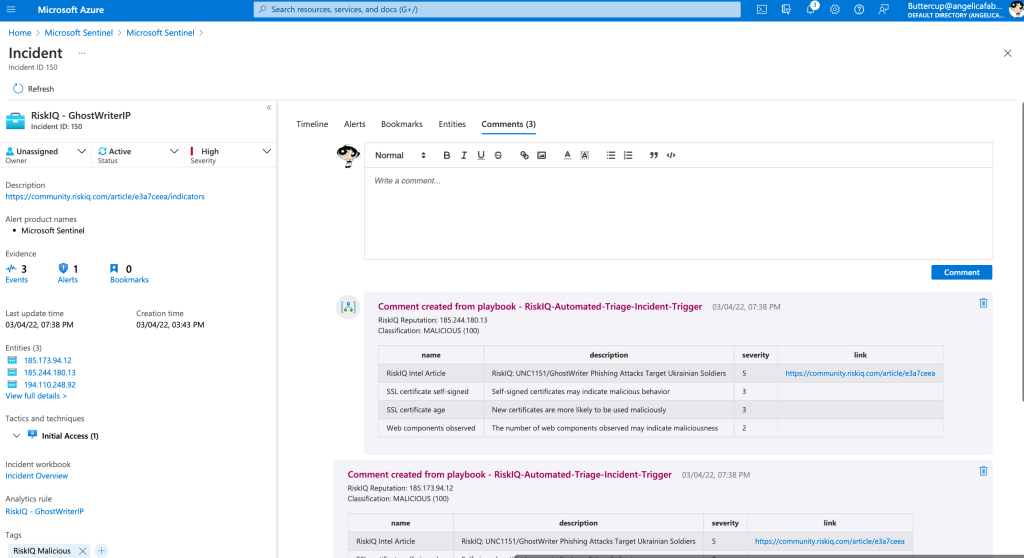
Task: Delete the first playbook comment via trash icon
Action: tap(983, 303)
